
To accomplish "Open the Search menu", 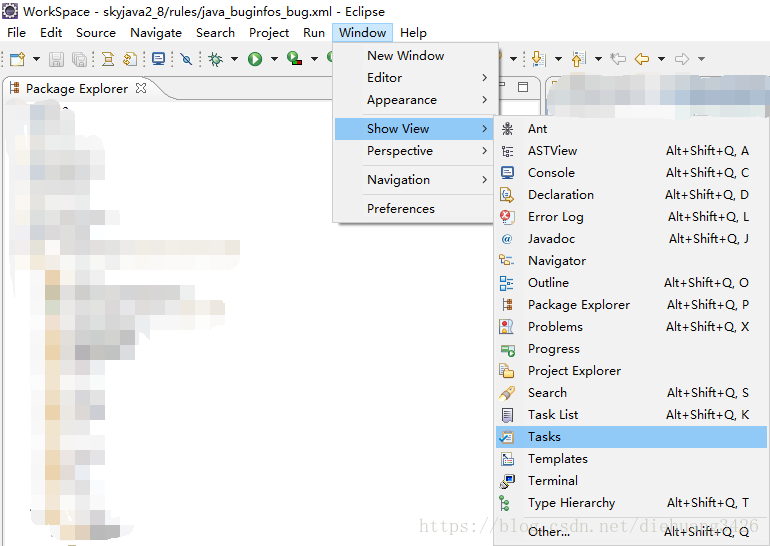I will pos(215,32).
